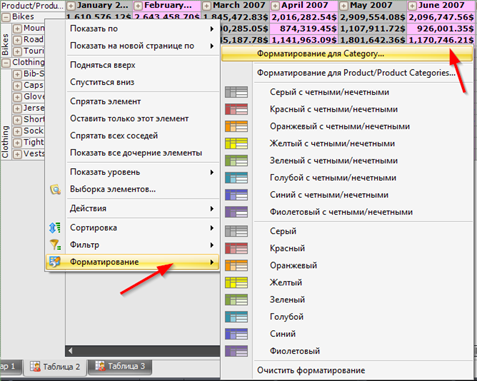This screenshot has width=477, height=381.
Task: Open the Показать по submenu
Action: click(x=132, y=29)
